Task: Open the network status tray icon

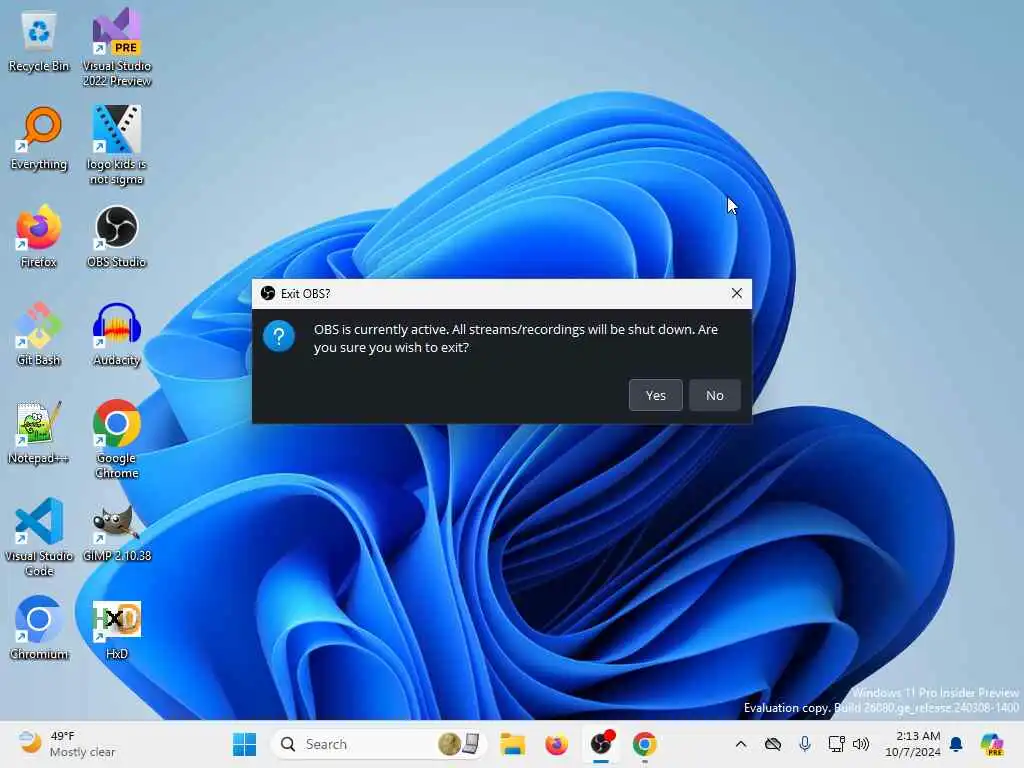Action: [x=836, y=744]
